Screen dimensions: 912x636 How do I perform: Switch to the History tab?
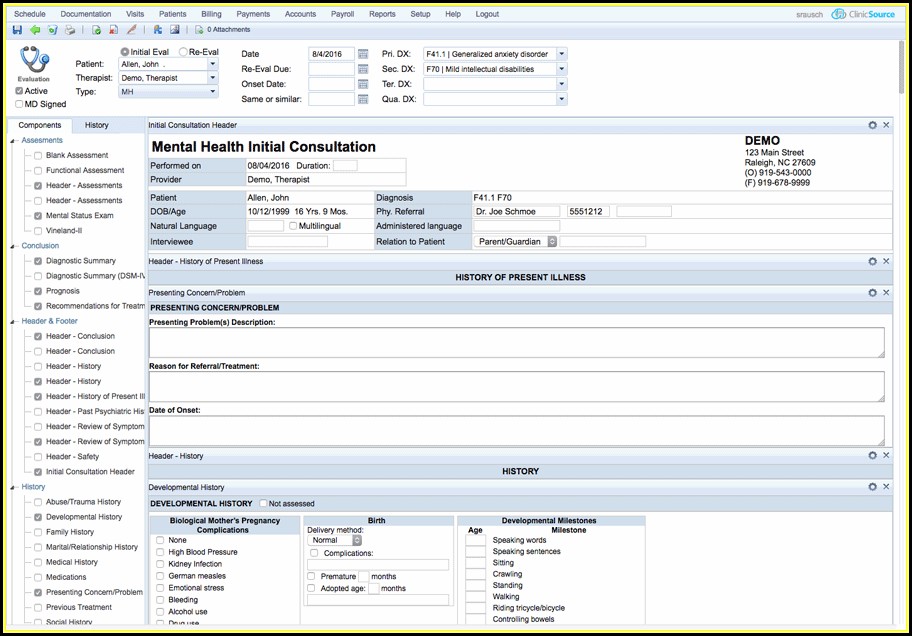point(97,125)
